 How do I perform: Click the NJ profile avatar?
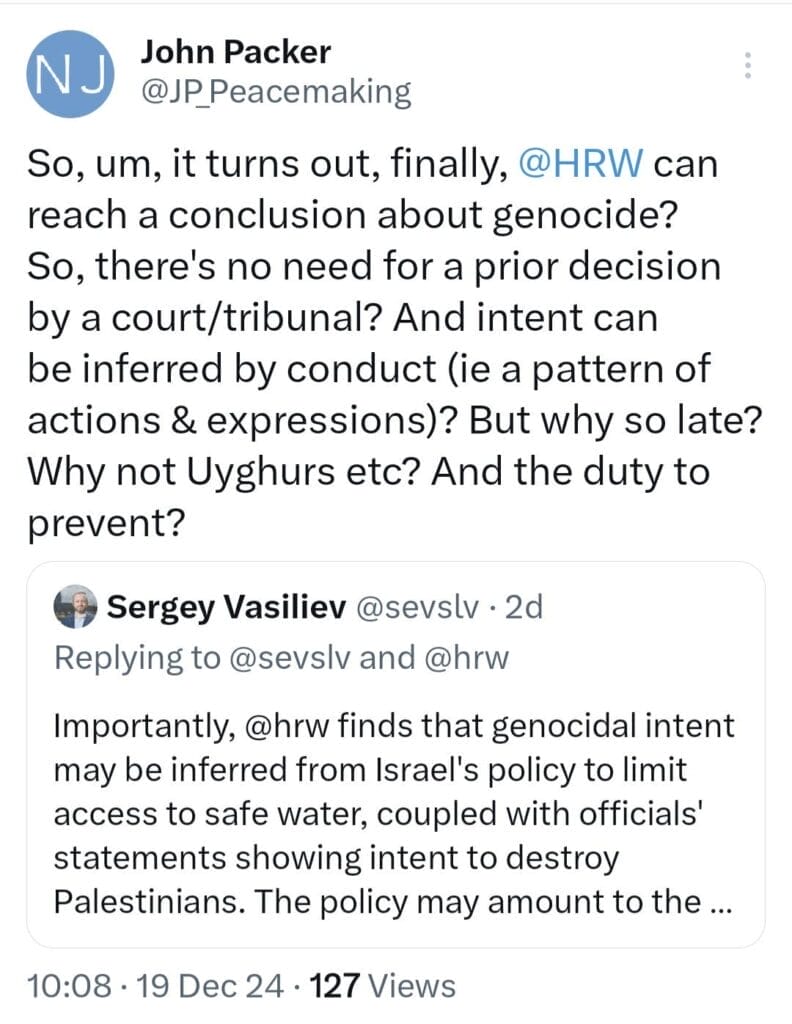(68, 74)
